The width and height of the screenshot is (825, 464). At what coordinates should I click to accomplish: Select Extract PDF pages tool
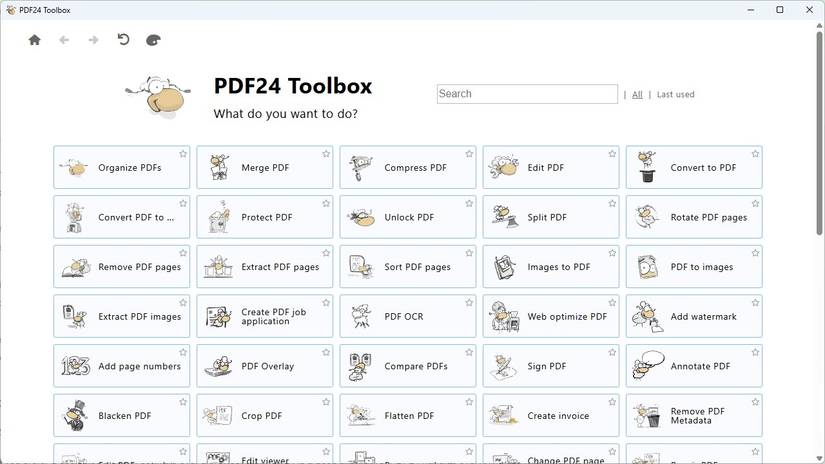pos(265,266)
